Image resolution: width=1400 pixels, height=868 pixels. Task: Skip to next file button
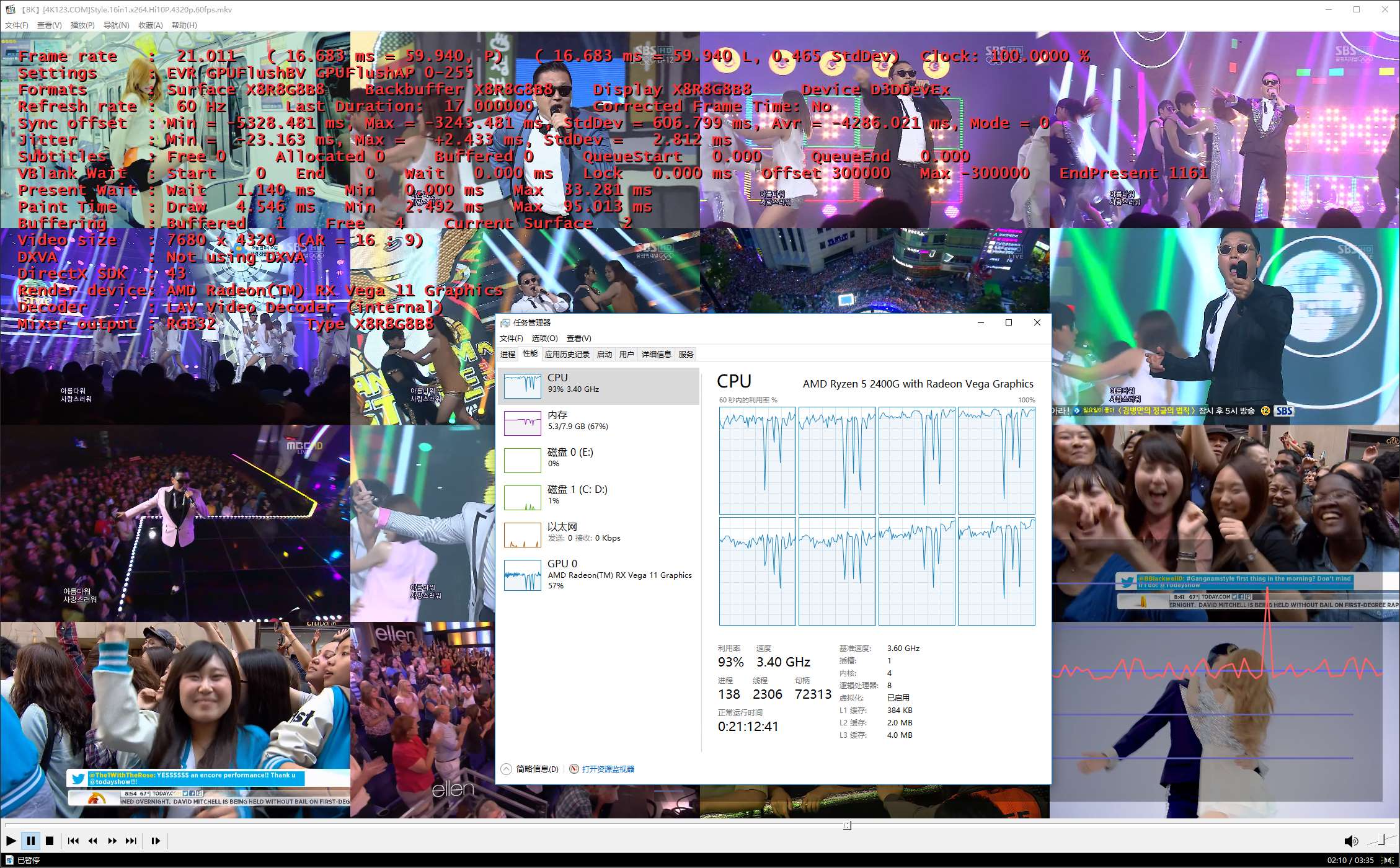point(131,841)
